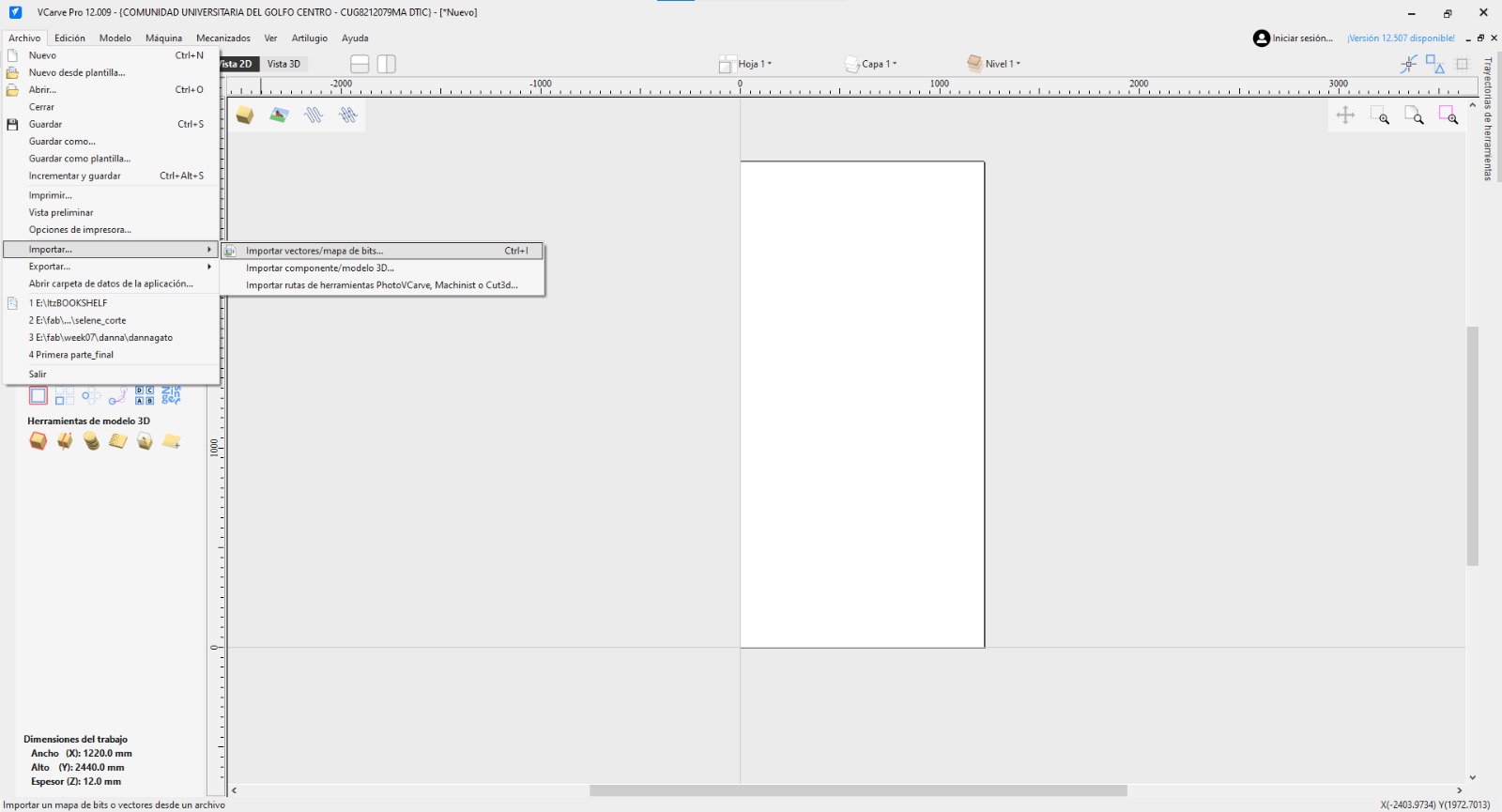Screen dimensions: 1502x812
Task: Select Nuevo desde plantilla
Action: 112,72
